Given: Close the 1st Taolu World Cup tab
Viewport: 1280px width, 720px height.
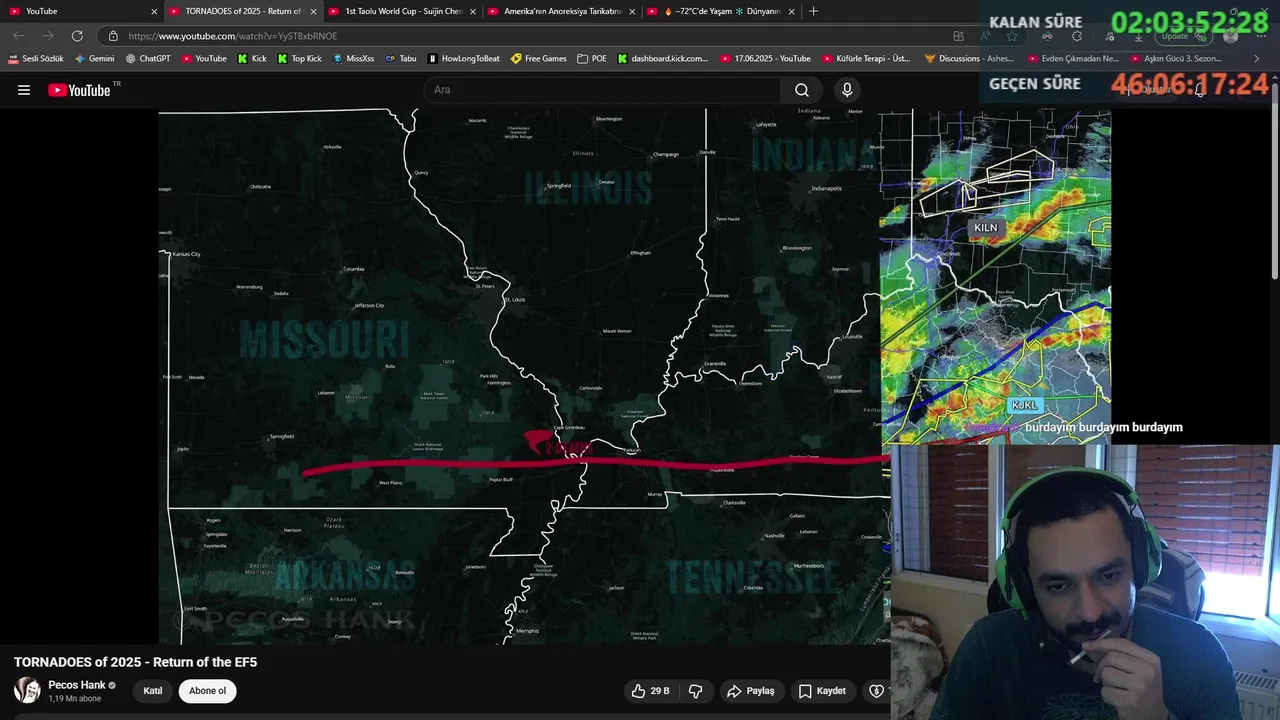Looking at the screenshot, I should 473,12.
